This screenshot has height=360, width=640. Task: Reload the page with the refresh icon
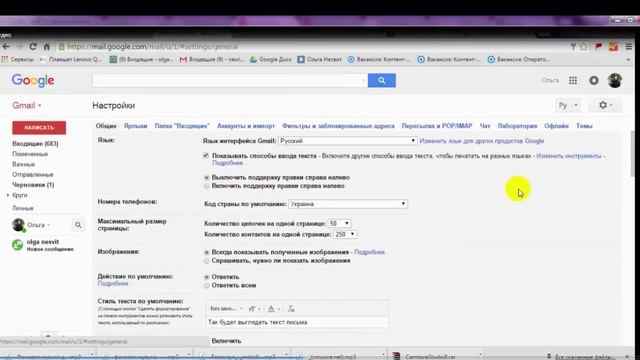point(33,47)
